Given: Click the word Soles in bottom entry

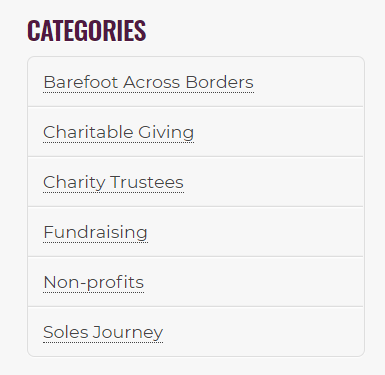Looking at the screenshot, I should [x=66, y=332].
